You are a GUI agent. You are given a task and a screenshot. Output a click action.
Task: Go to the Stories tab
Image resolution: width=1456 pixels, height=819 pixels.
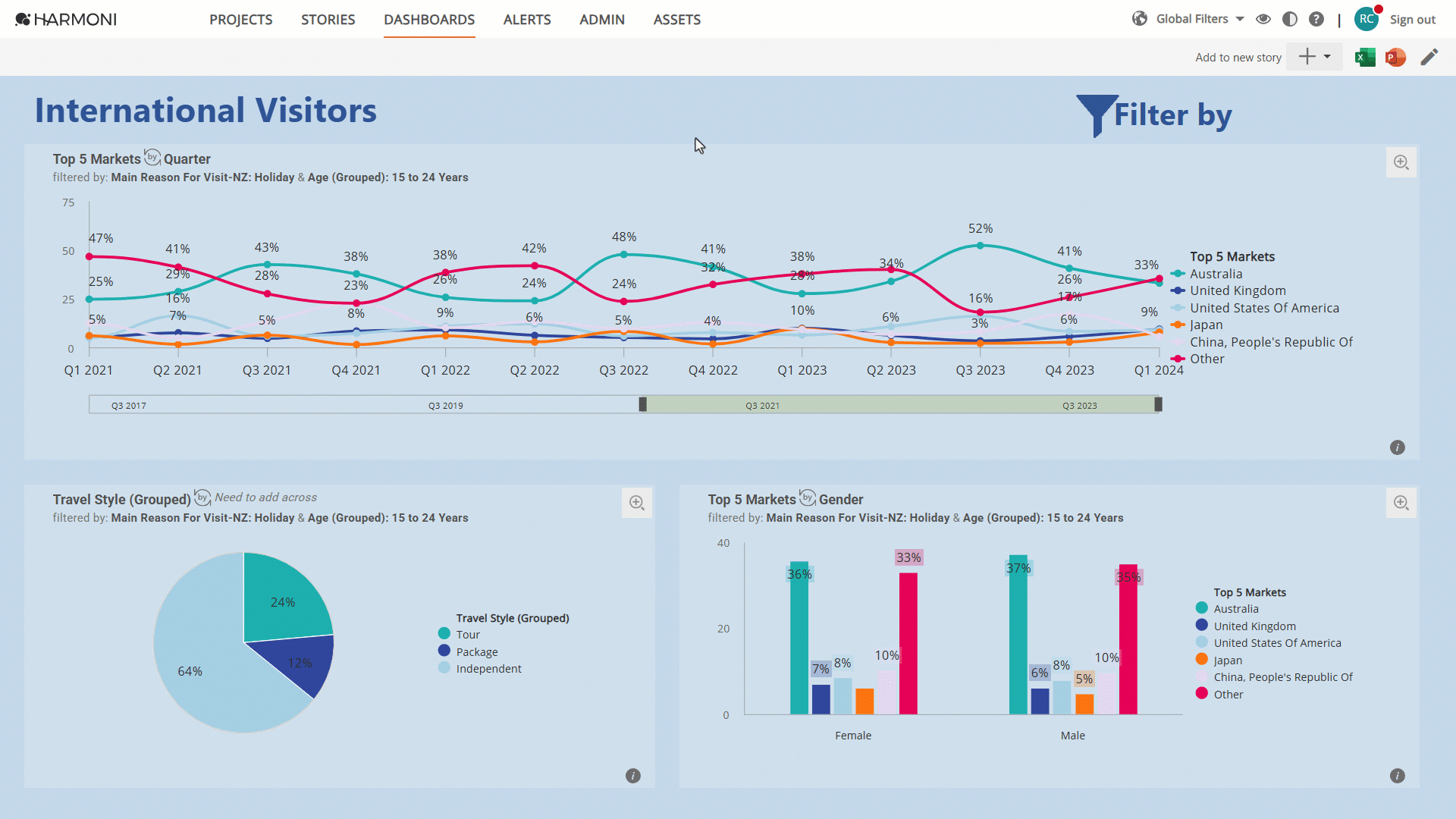[x=328, y=20]
